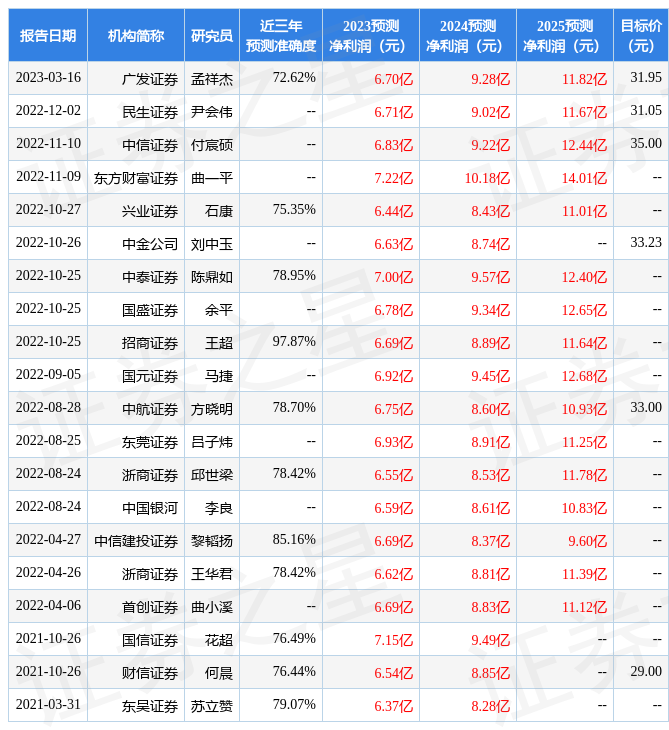Click date 2022-09-05

(x=48, y=375)
